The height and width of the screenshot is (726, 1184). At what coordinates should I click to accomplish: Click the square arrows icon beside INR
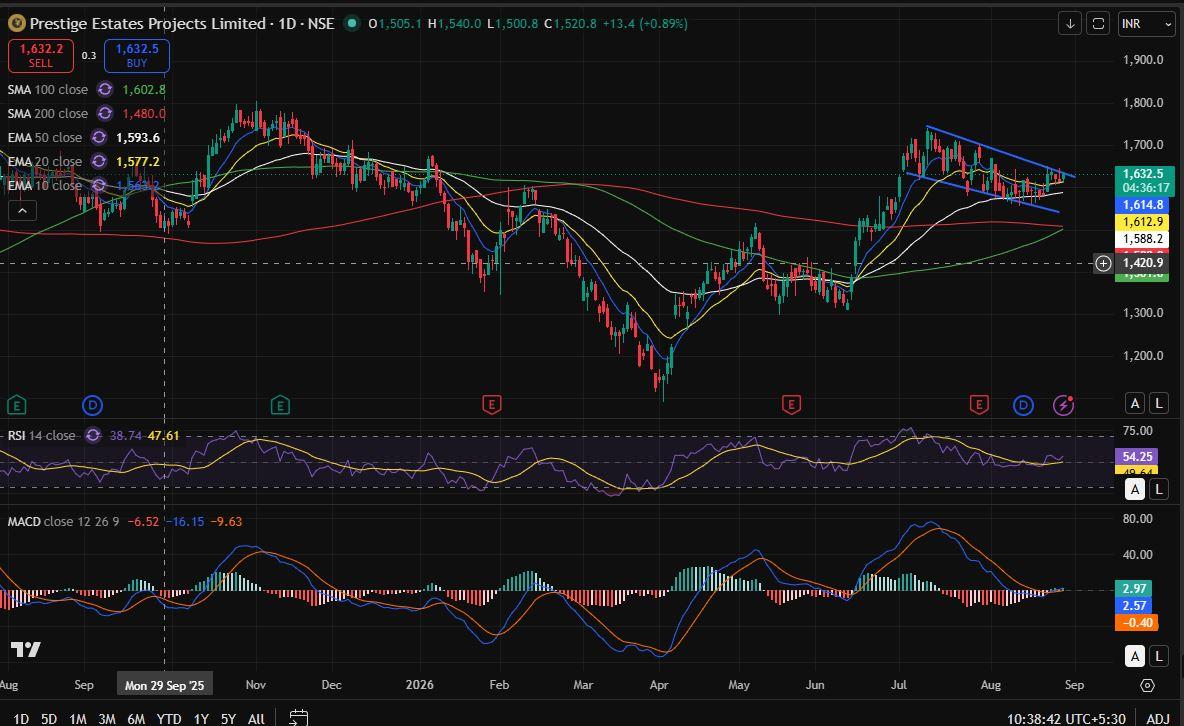click(1098, 23)
